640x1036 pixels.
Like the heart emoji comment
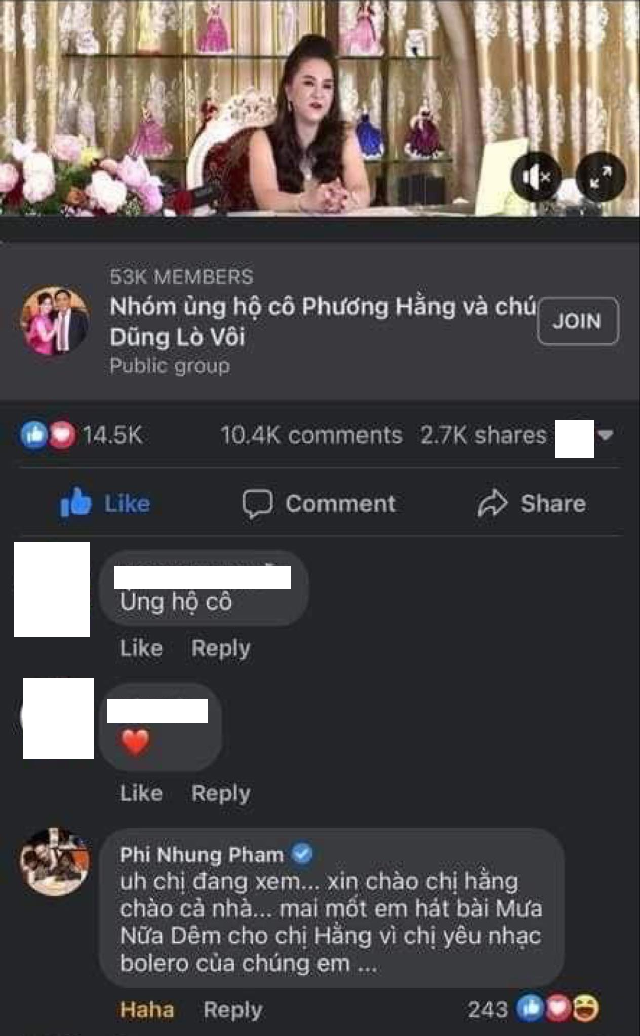141,793
